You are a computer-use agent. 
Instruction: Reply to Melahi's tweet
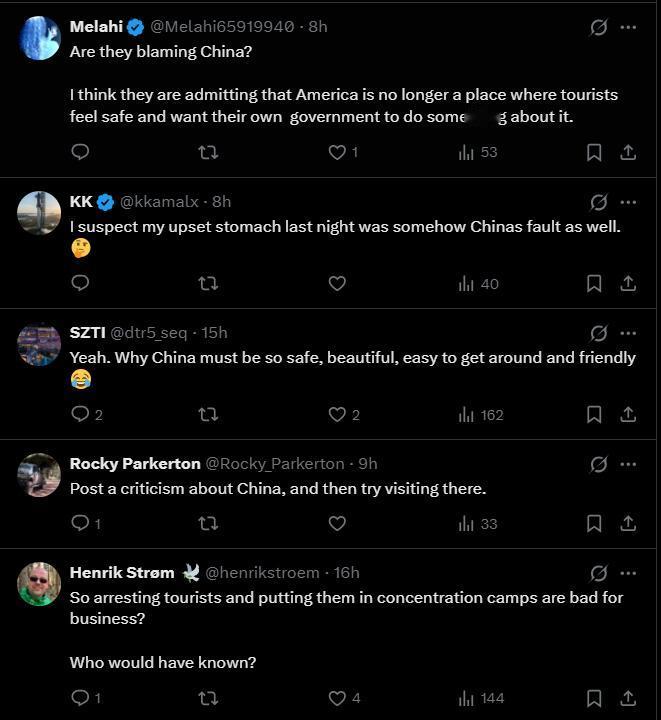click(x=81, y=152)
